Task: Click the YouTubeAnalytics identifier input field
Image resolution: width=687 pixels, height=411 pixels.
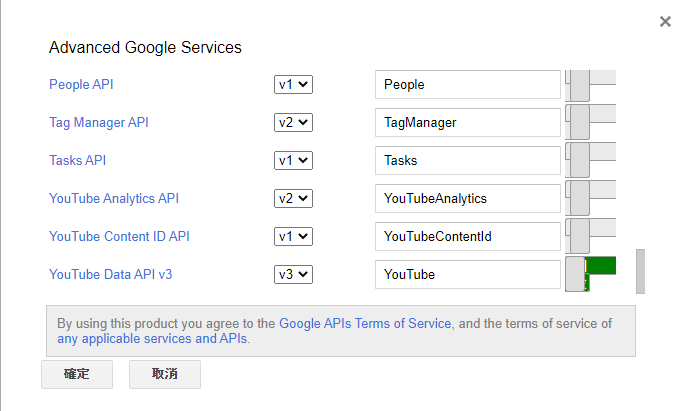Action: click(467, 198)
